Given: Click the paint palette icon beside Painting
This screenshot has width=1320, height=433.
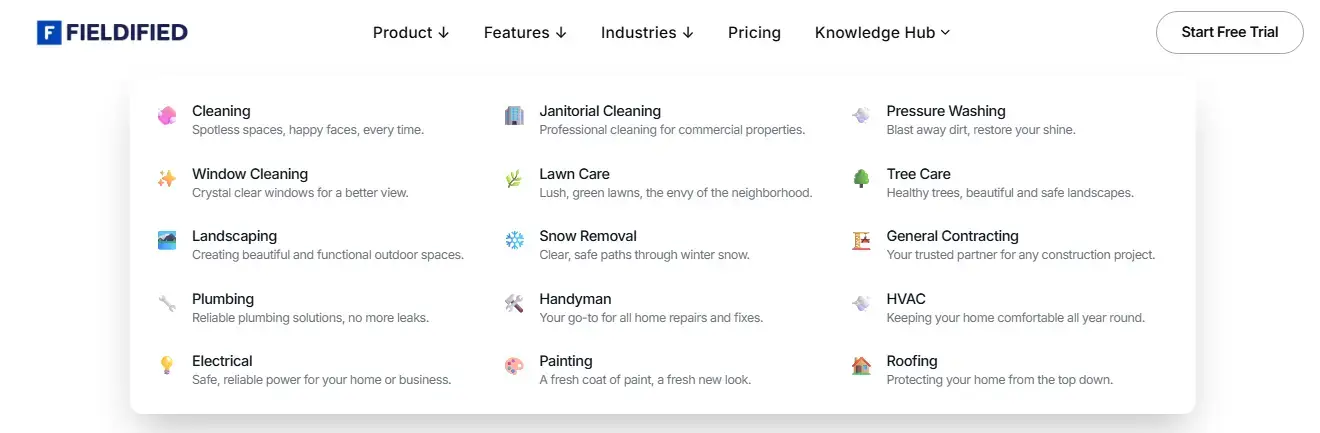Looking at the screenshot, I should coord(514,366).
